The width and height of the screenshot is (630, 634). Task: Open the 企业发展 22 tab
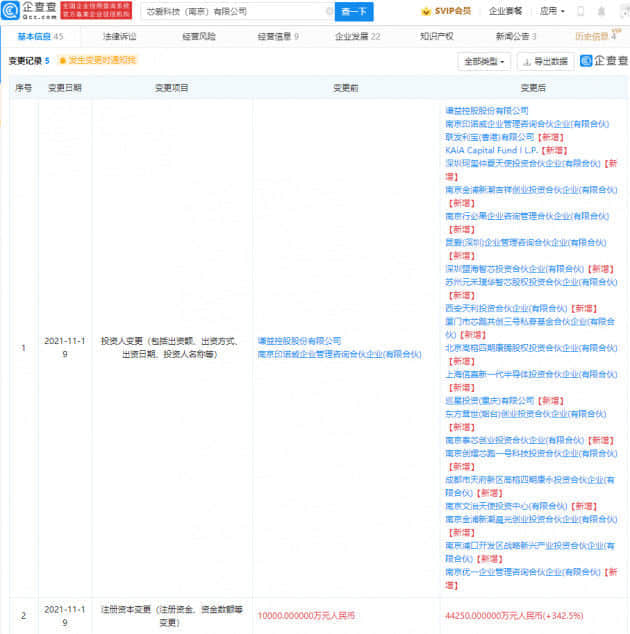(358, 37)
